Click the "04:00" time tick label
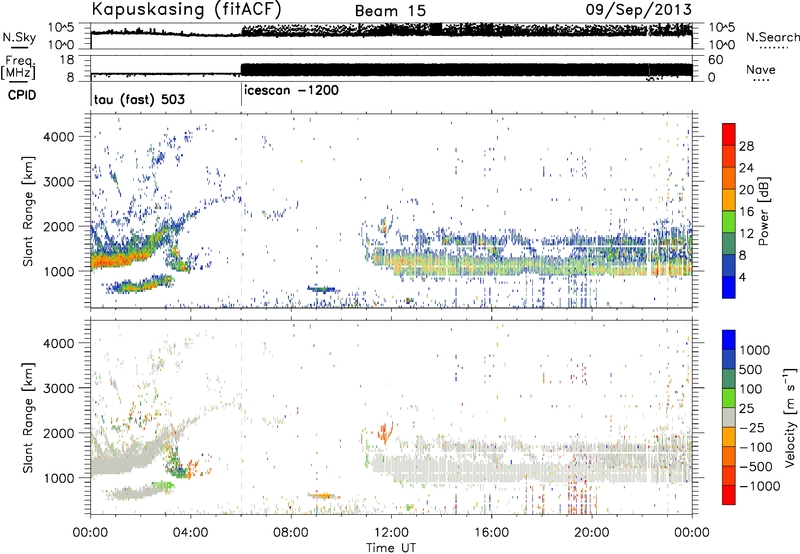Viewport: 800px width, 554px height. tap(190, 533)
